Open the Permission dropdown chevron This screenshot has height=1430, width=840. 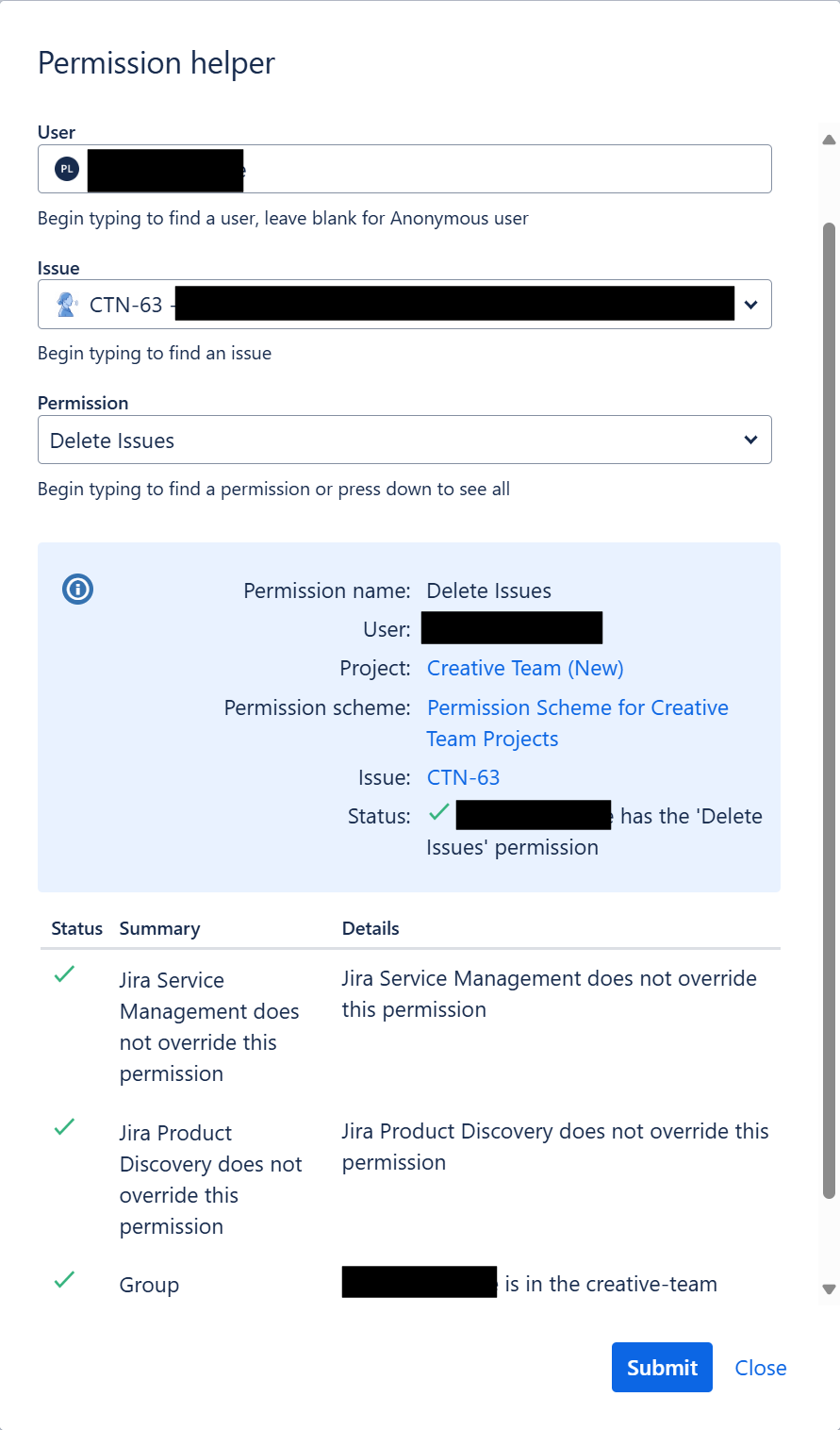pos(750,440)
